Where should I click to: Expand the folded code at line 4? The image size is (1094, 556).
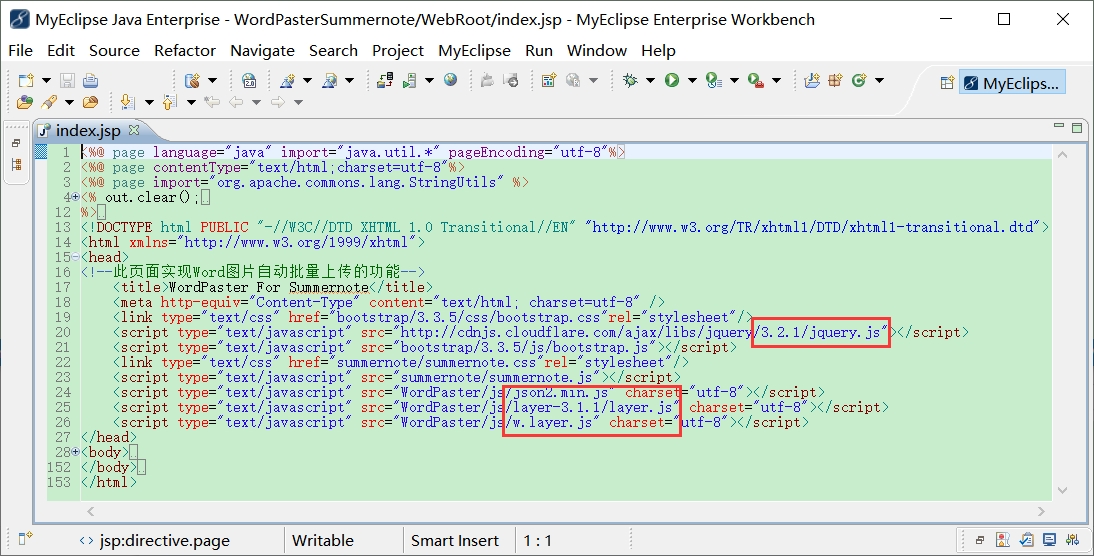pos(76,197)
